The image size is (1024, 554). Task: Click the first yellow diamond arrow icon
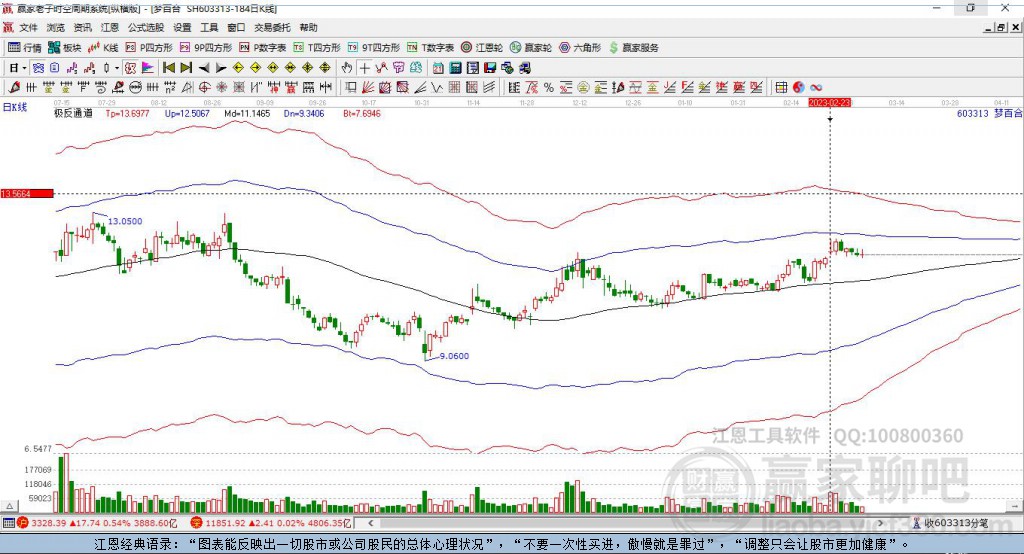pyautogui.click(x=238, y=68)
